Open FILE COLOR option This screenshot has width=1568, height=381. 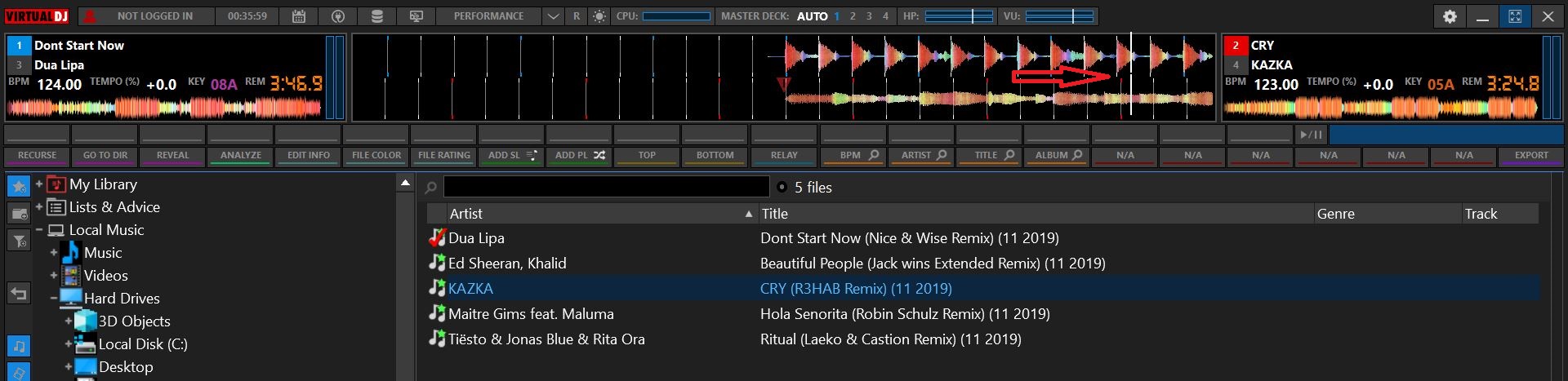click(x=376, y=156)
